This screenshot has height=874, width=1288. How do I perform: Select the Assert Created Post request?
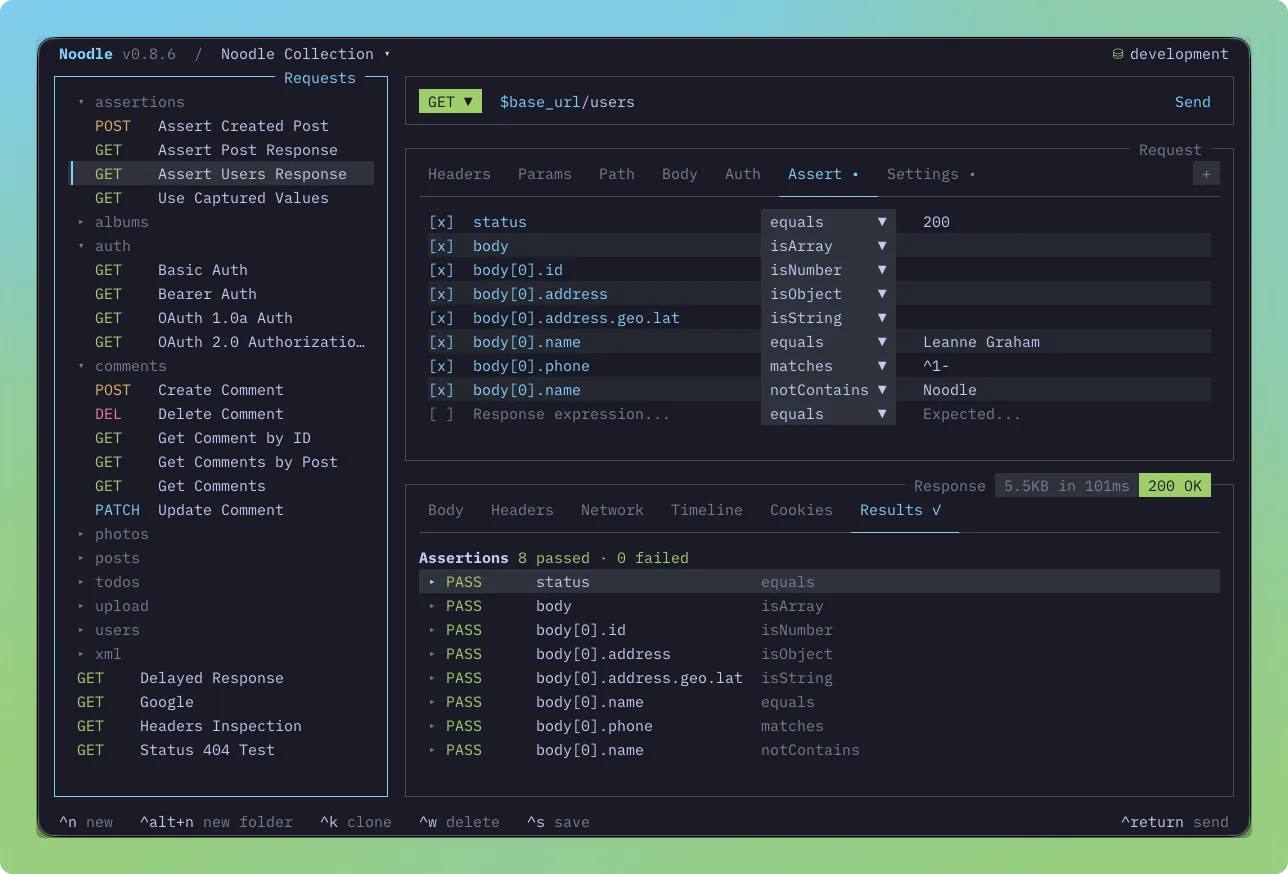[x=221, y=126]
